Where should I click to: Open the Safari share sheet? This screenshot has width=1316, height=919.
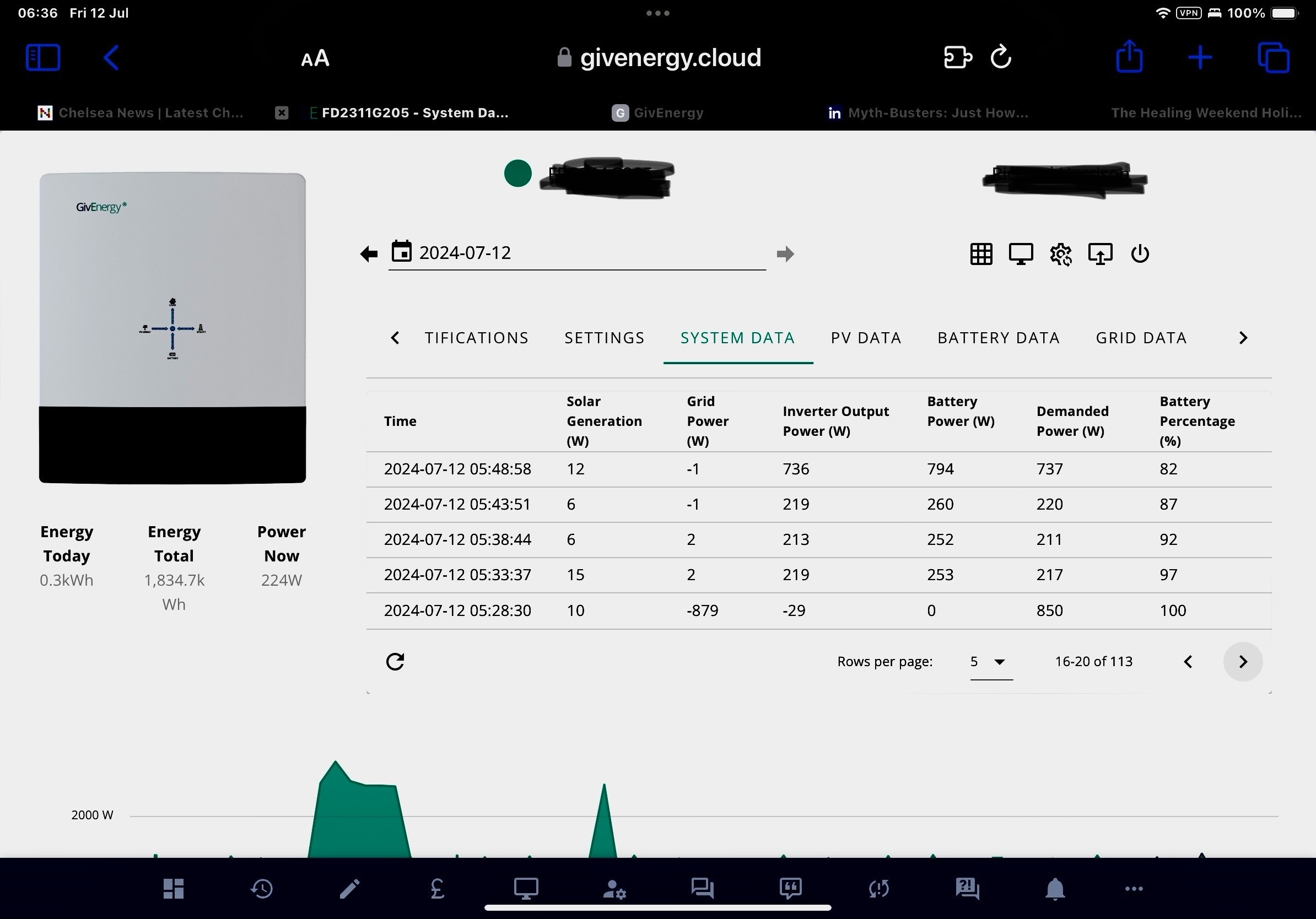[x=1130, y=56]
